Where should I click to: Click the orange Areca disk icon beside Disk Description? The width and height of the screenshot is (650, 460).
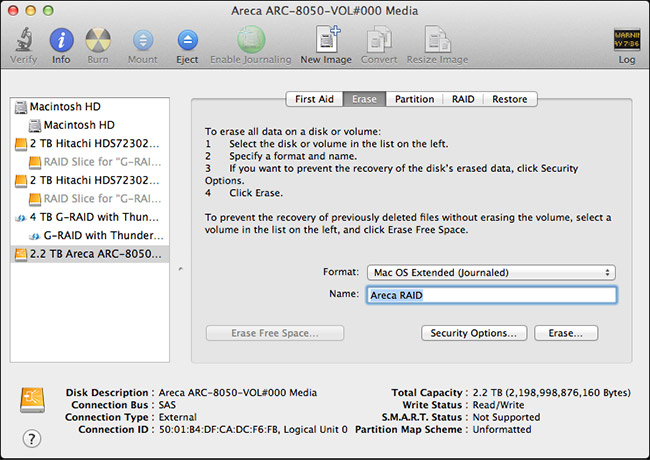32,400
